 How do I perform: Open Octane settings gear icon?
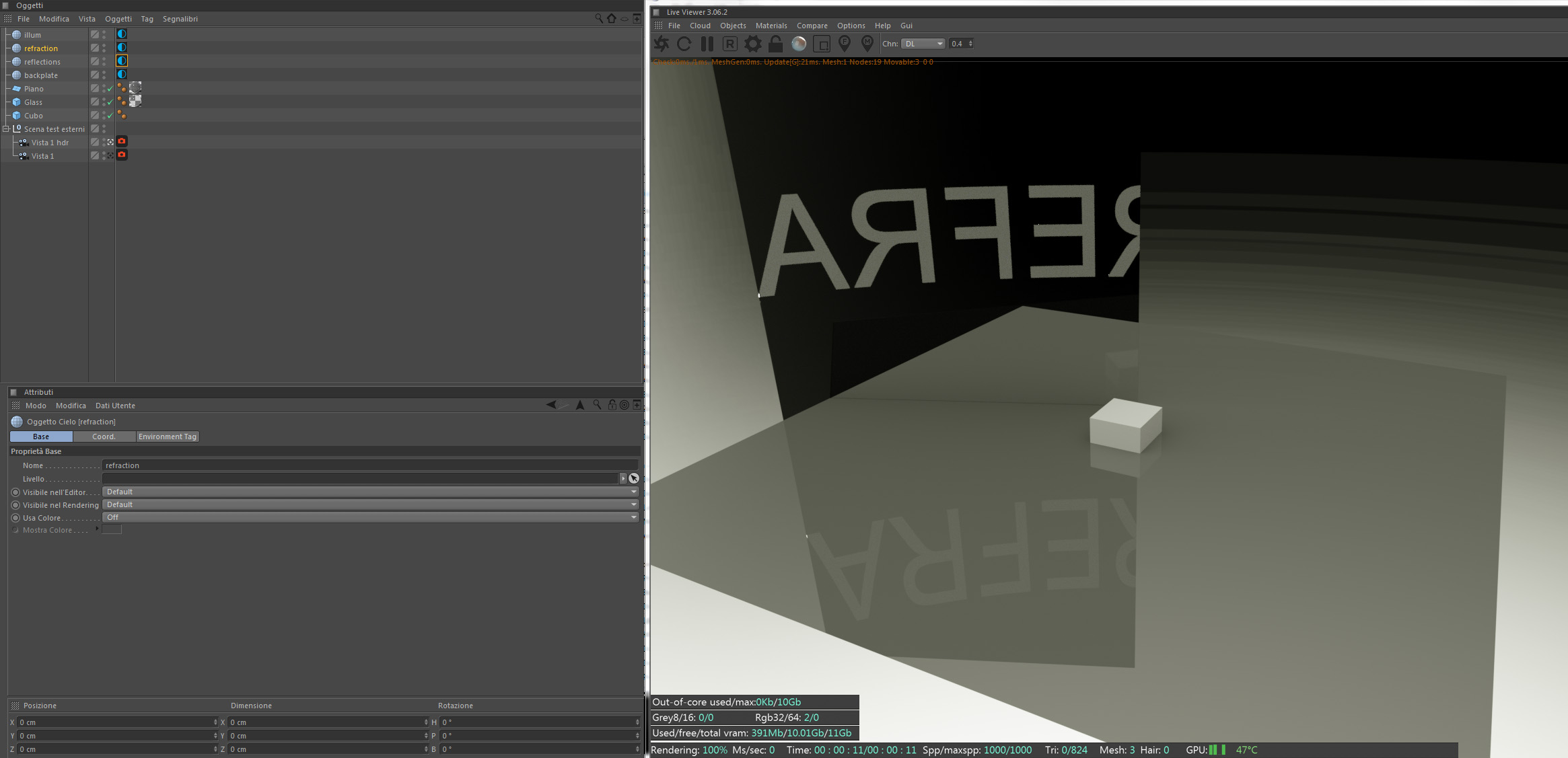(x=752, y=44)
